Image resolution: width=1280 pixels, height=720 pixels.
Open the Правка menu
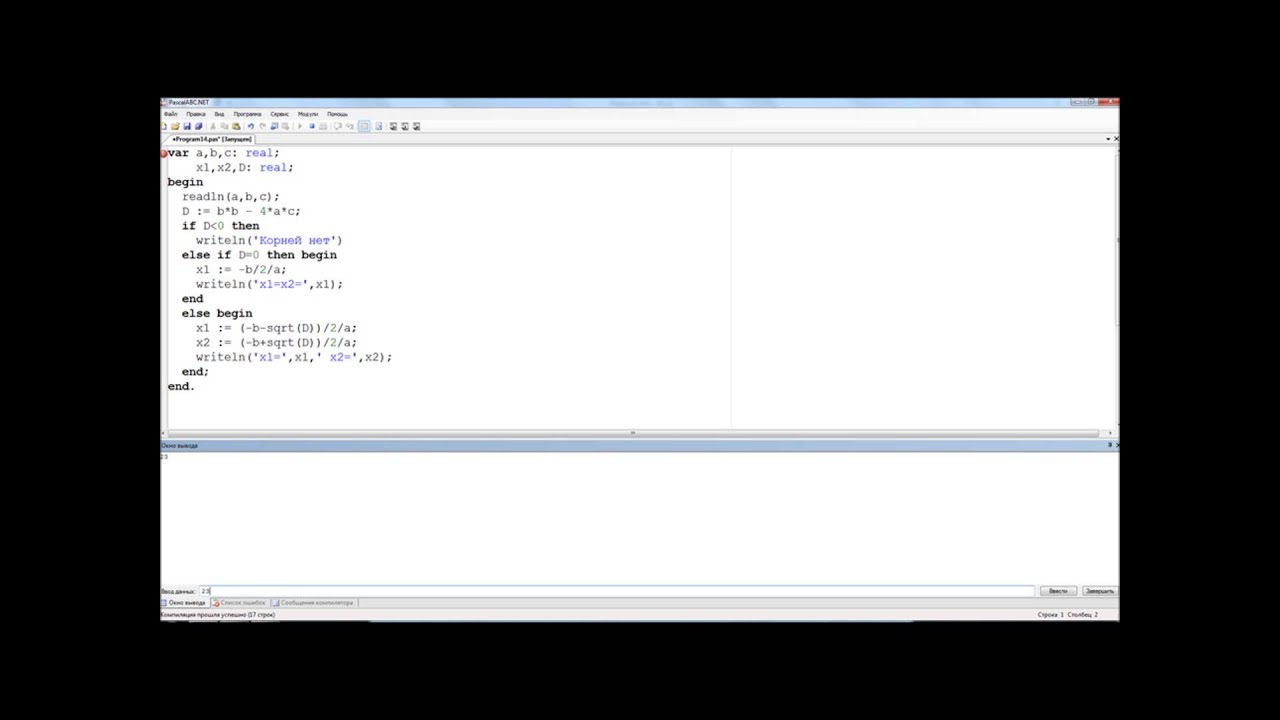196,114
